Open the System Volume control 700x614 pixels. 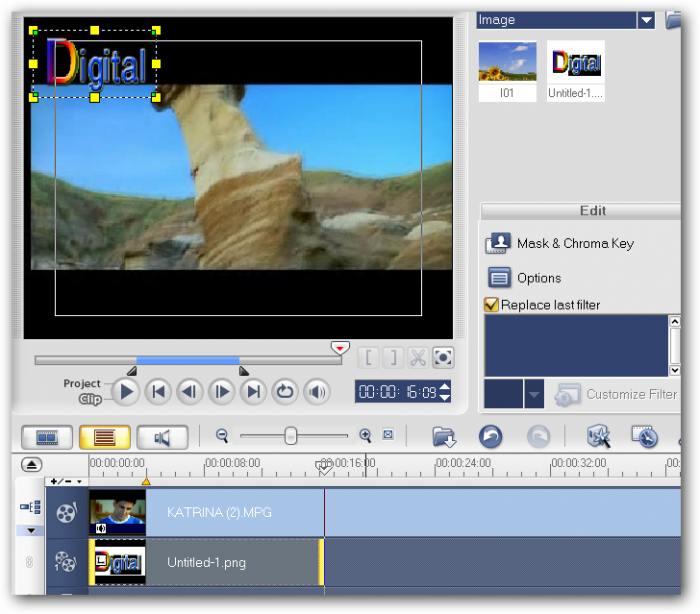pos(317,393)
